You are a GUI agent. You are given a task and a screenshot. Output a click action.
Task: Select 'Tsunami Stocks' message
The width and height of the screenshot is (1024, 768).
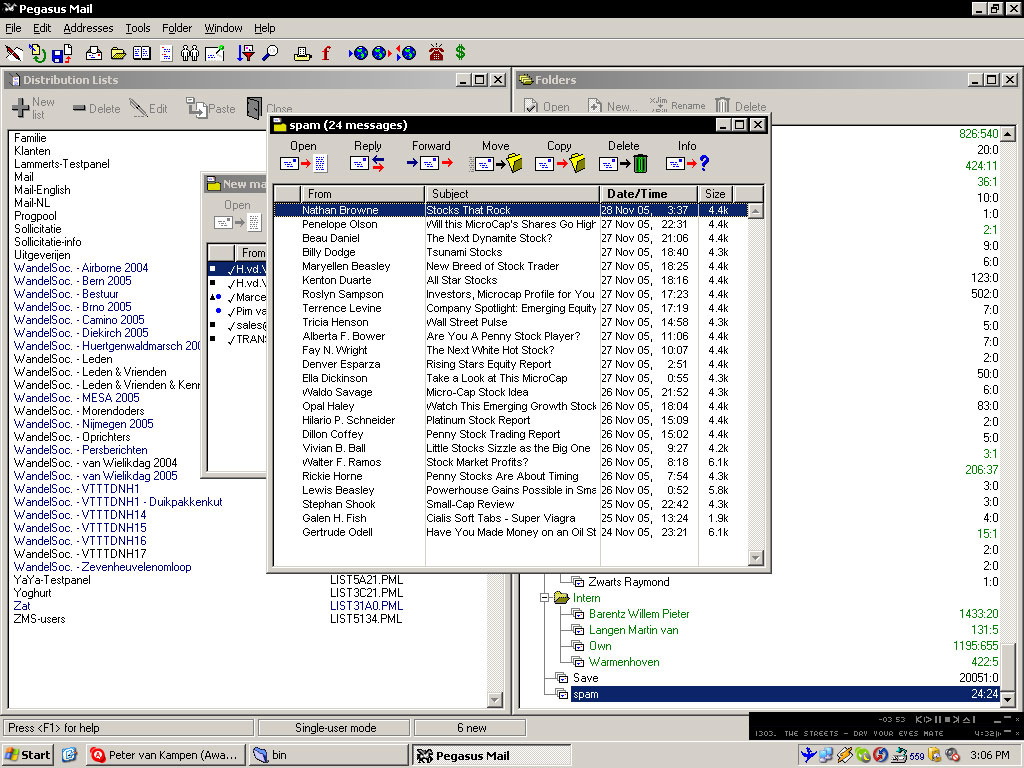point(511,252)
